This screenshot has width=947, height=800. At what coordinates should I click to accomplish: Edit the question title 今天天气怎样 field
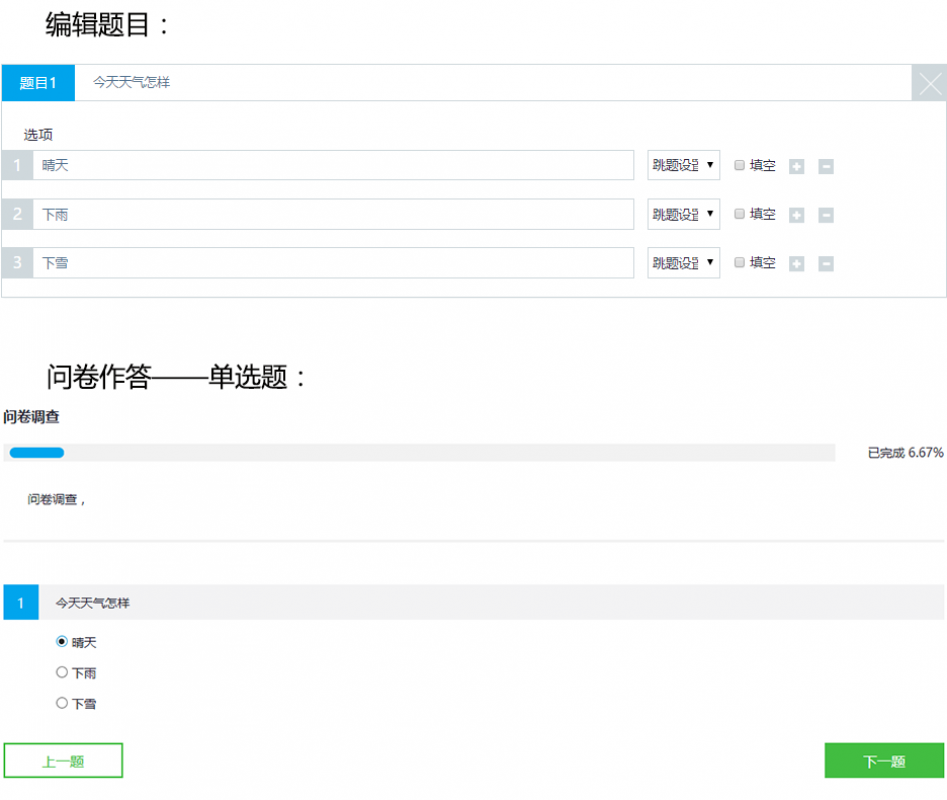[493, 83]
